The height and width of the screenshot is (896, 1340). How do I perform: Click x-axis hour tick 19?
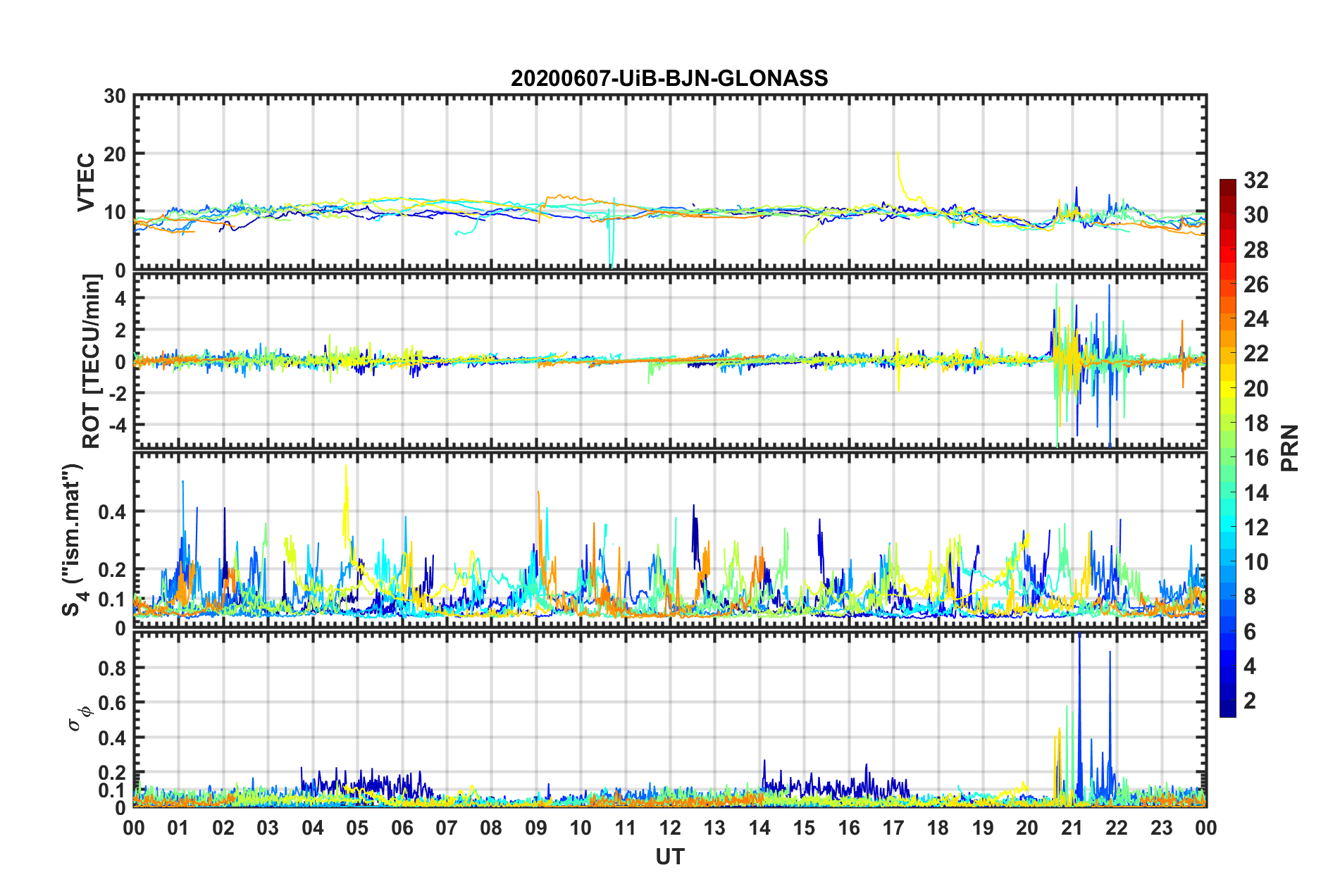[x=983, y=828]
